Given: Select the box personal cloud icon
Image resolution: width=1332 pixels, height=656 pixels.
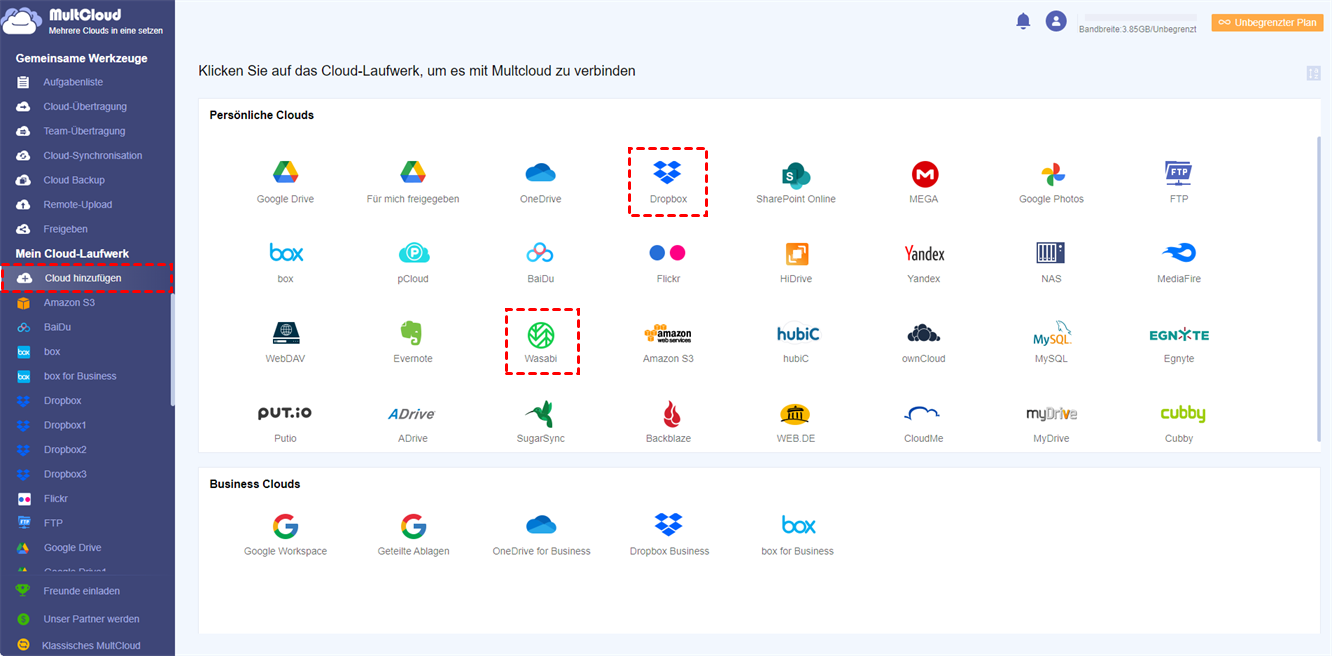Looking at the screenshot, I should pos(285,252).
